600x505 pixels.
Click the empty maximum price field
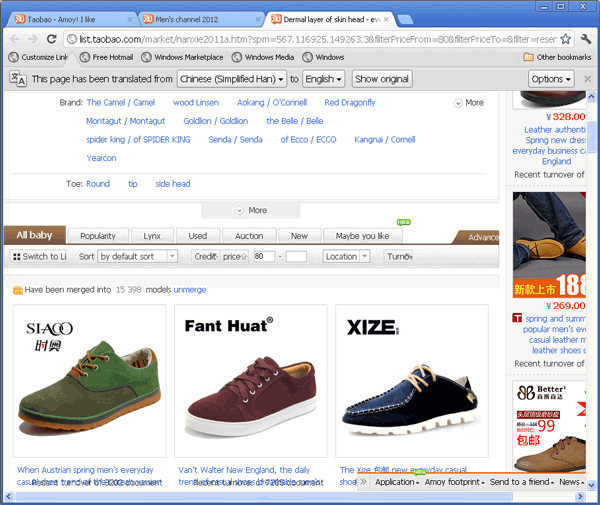coord(296,256)
